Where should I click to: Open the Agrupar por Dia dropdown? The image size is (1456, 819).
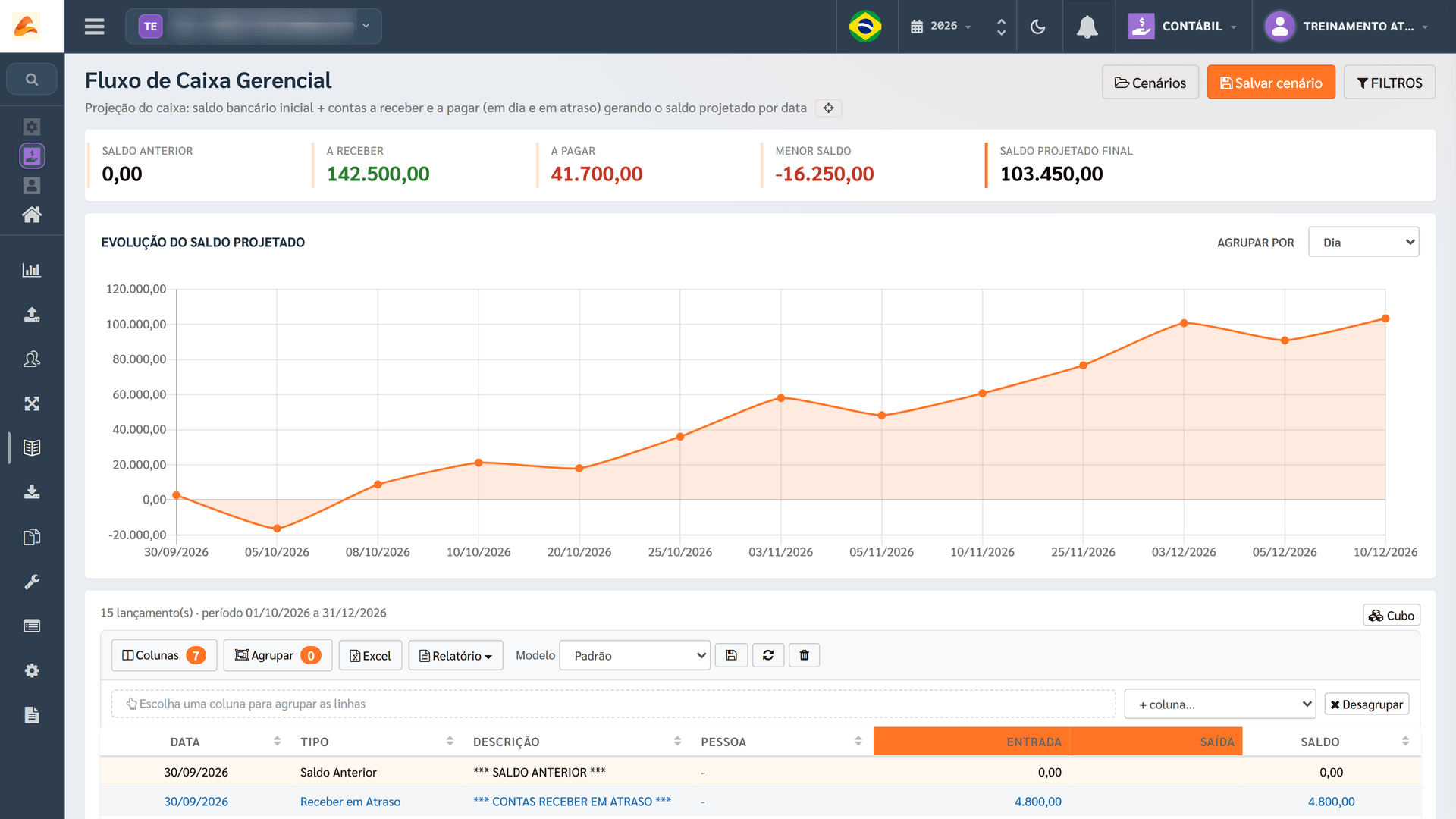(1363, 242)
